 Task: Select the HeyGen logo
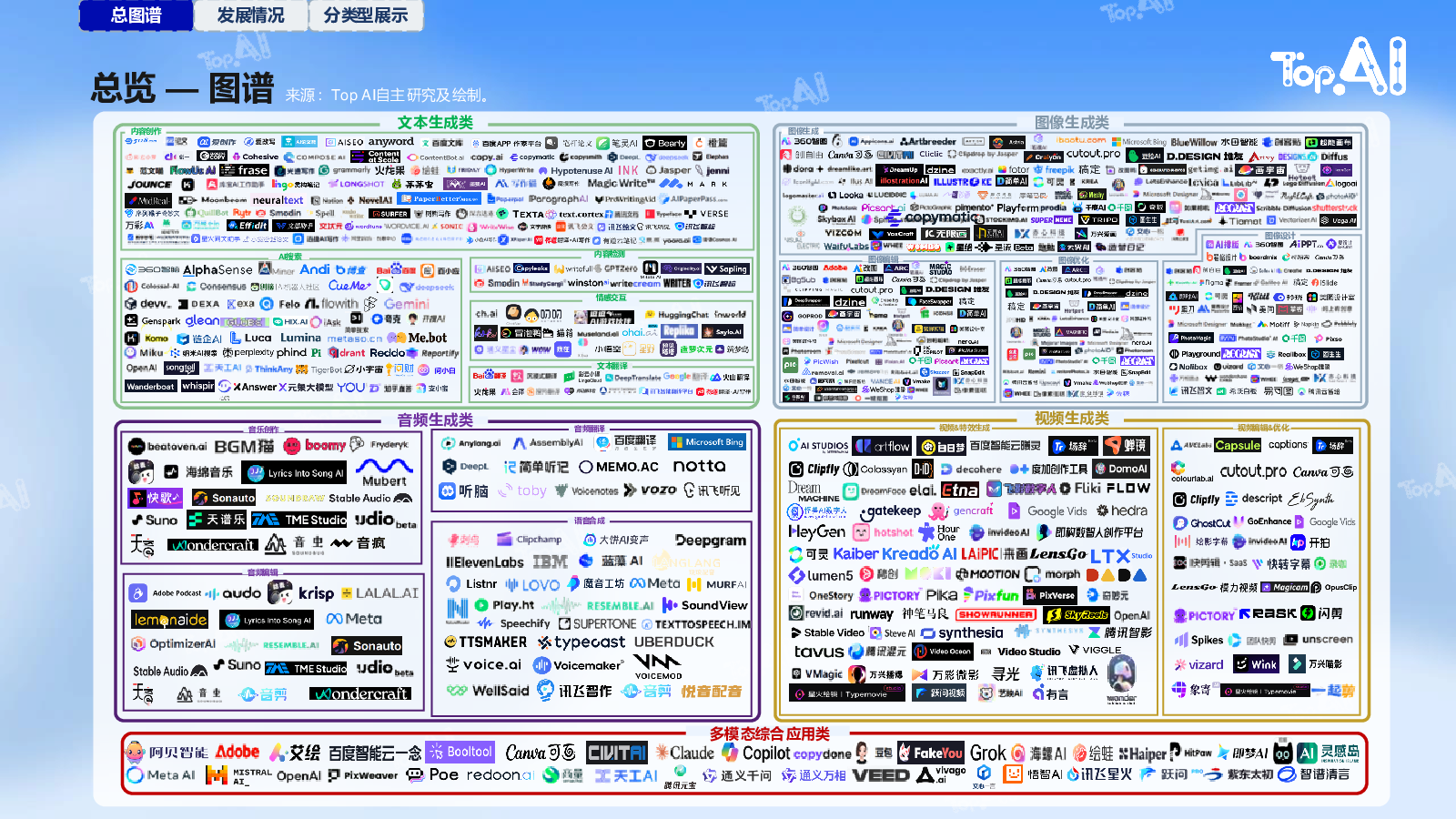point(816,531)
